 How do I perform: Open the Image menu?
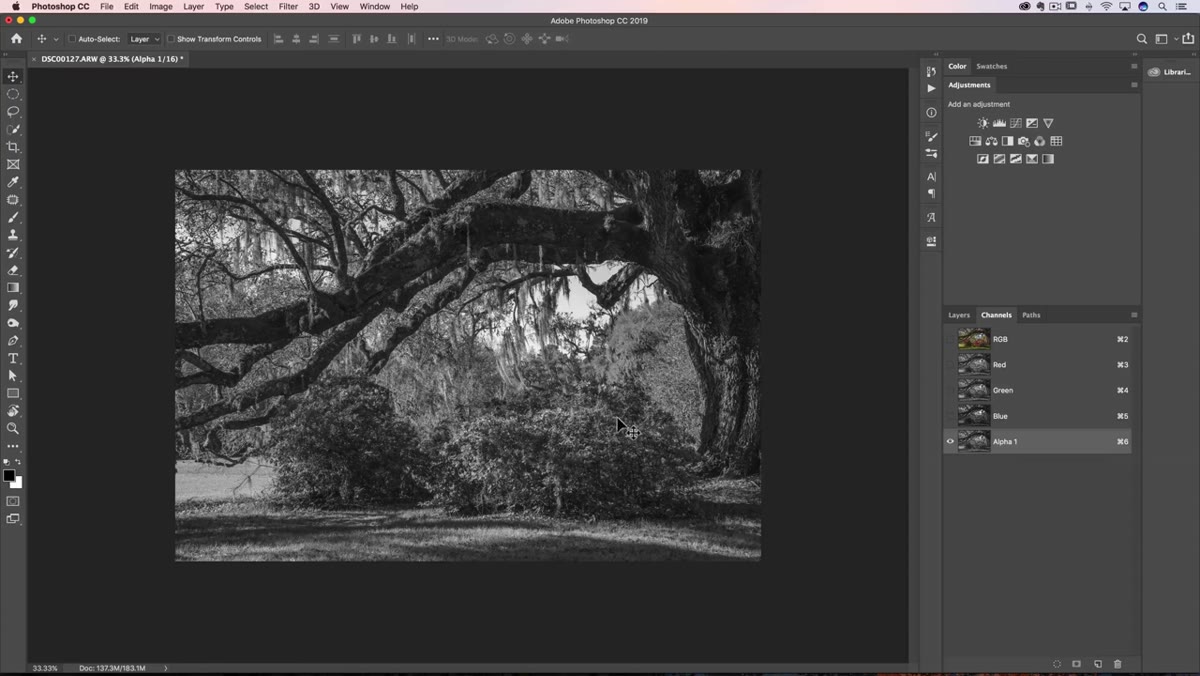(161, 6)
